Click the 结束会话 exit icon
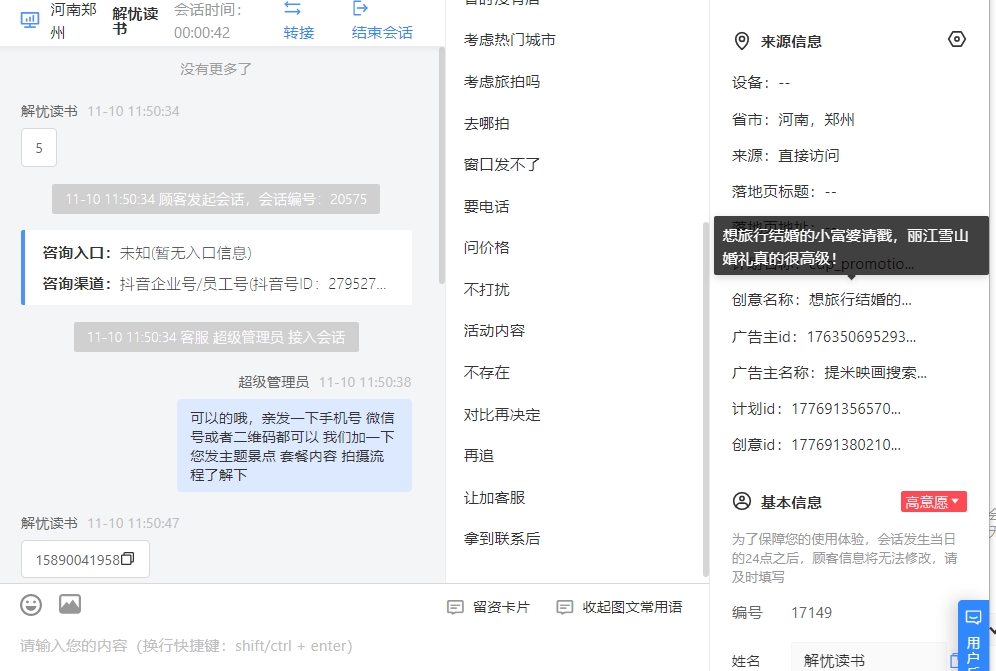Screen dimensions: 996x671 tap(360, 8)
